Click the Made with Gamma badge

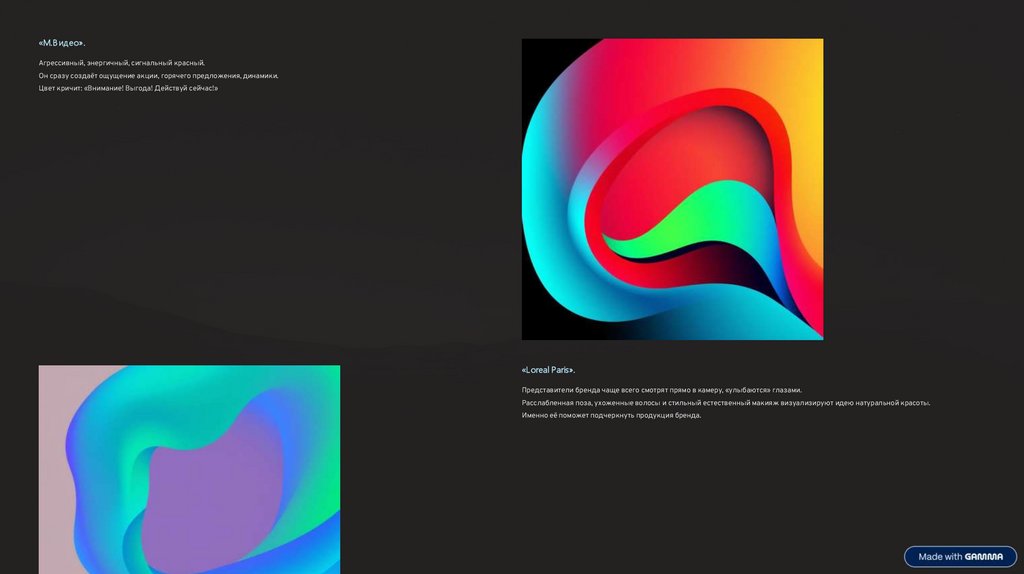960,556
